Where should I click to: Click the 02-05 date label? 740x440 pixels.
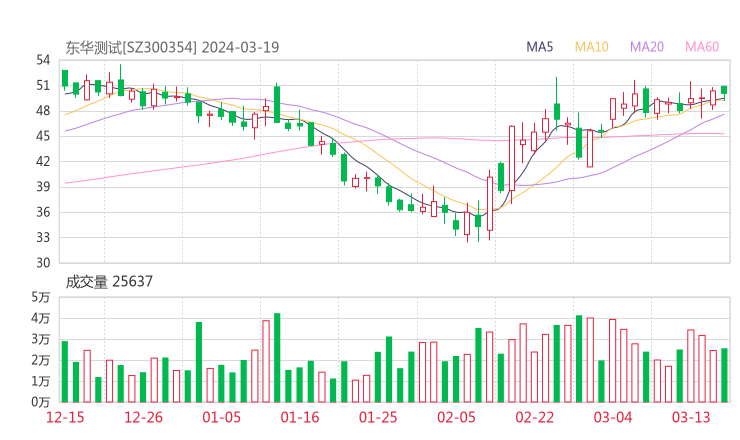[x=456, y=417]
